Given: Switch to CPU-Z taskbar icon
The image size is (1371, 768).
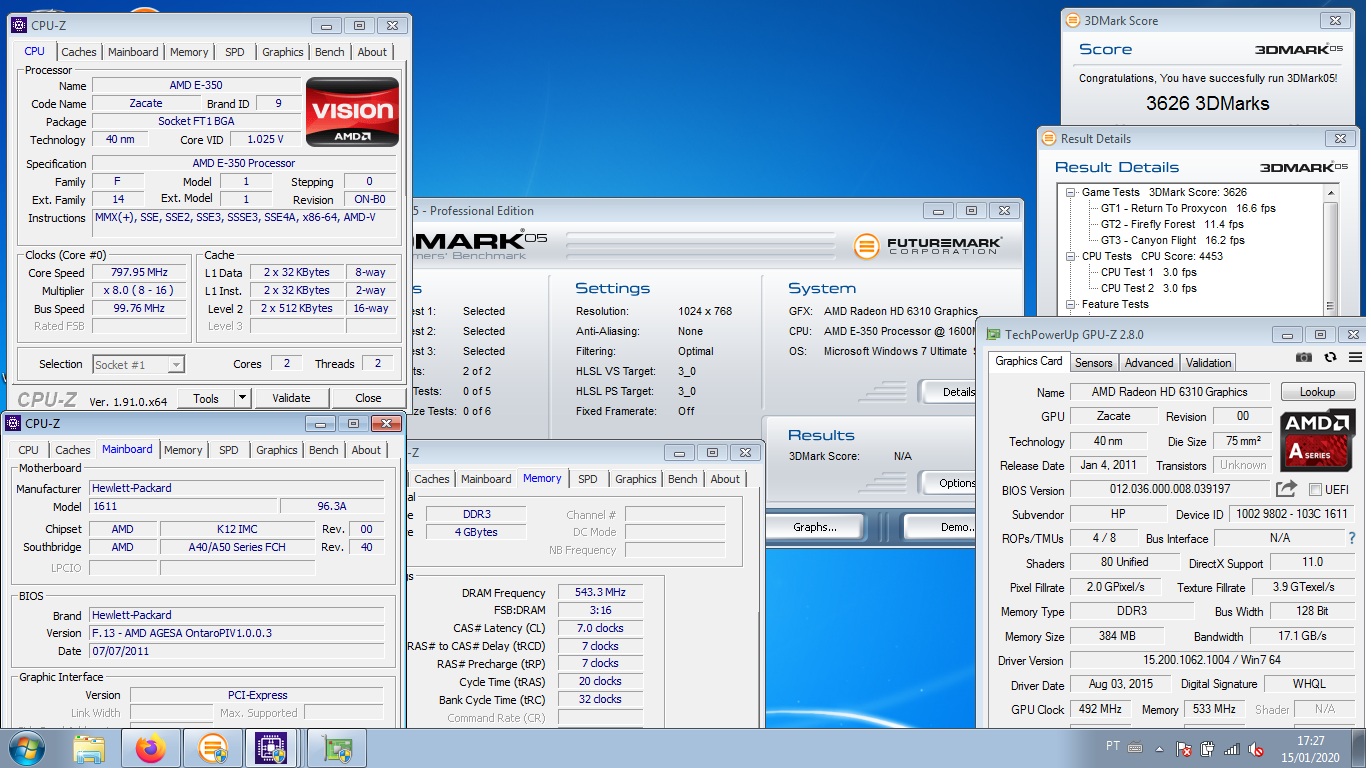Looking at the screenshot, I should click(x=271, y=748).
